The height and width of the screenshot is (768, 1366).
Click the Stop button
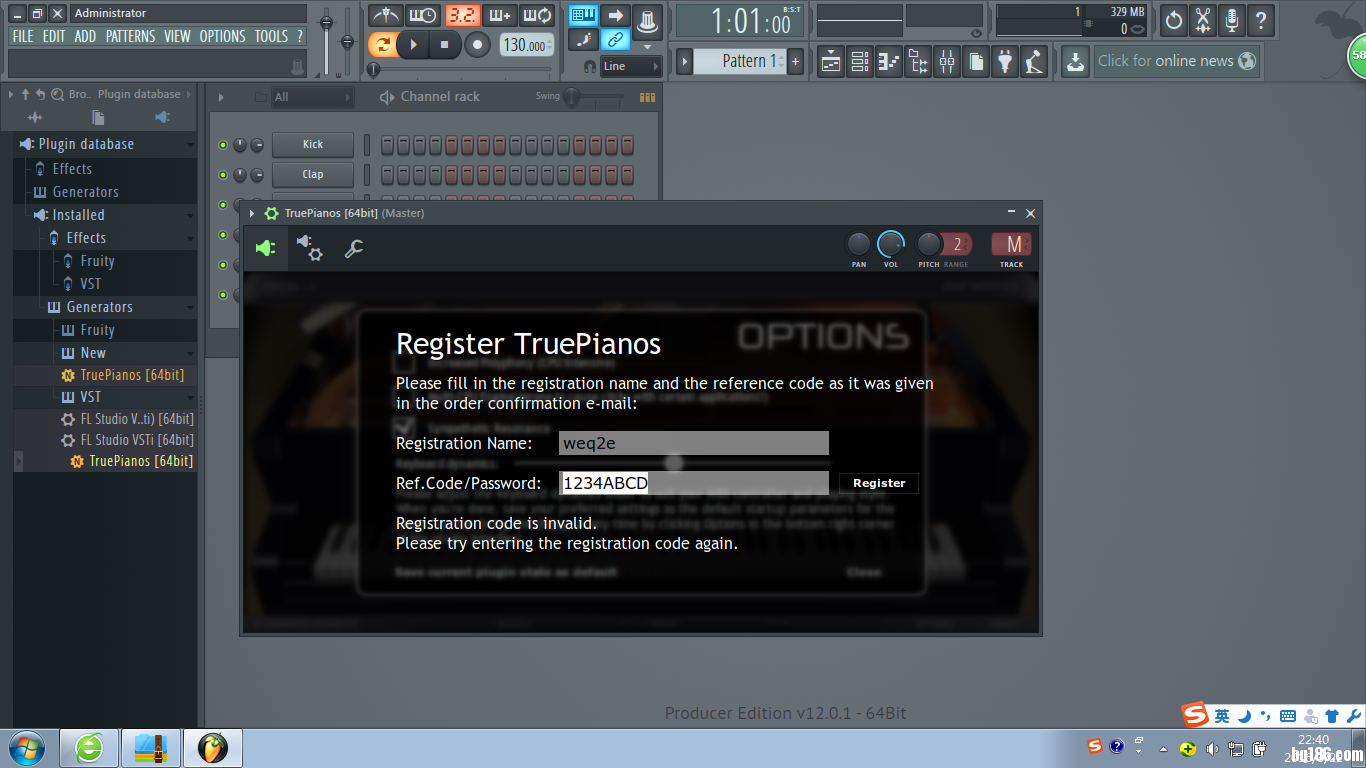445,44
